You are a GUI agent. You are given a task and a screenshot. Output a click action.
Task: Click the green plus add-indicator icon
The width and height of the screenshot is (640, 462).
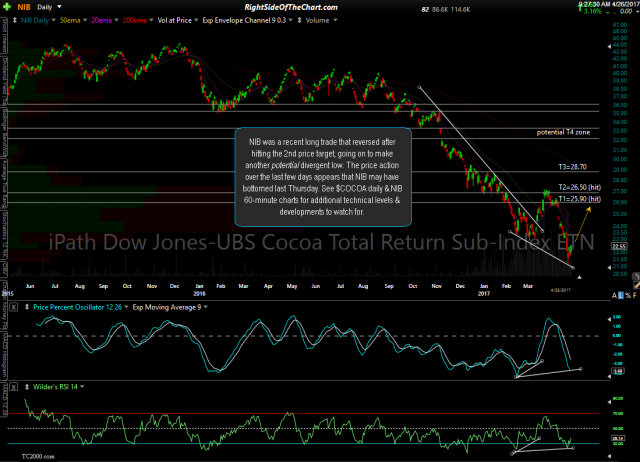7,7
